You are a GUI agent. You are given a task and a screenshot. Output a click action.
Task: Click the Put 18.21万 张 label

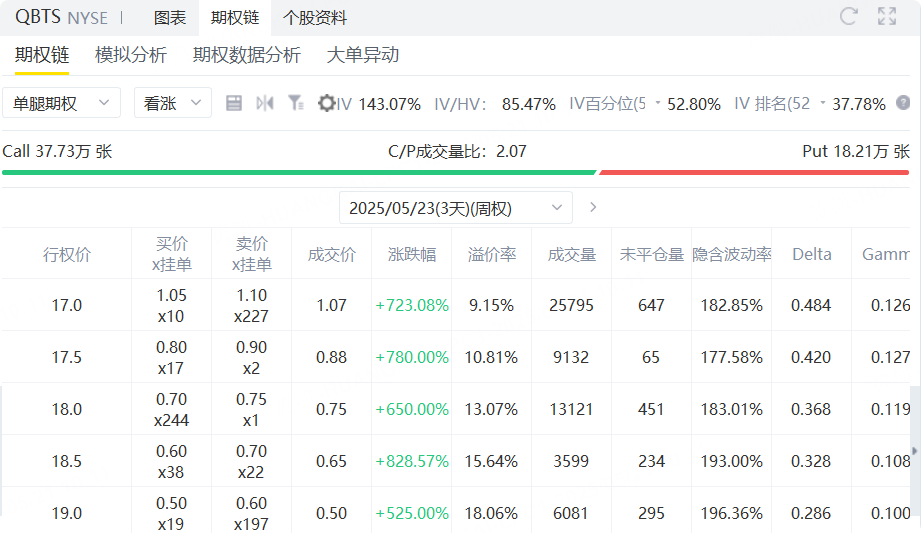tap(856, 151)
